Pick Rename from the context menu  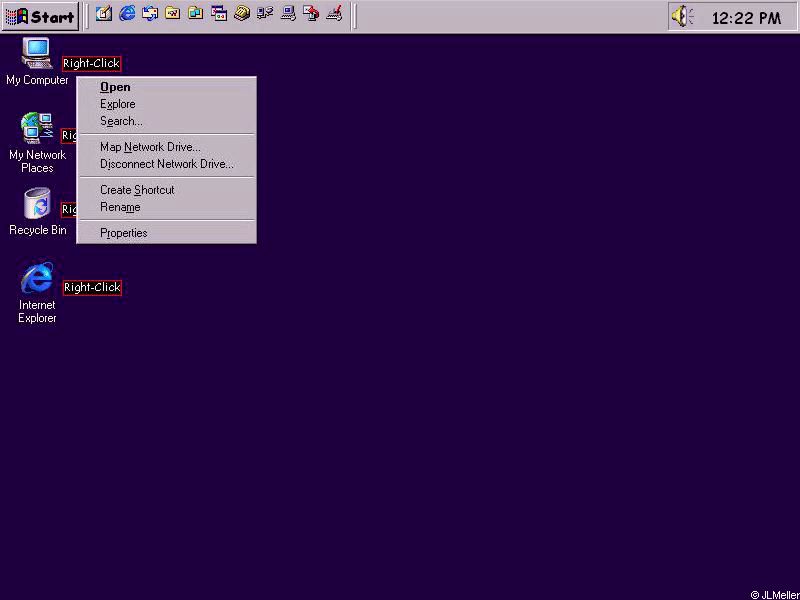166,207
